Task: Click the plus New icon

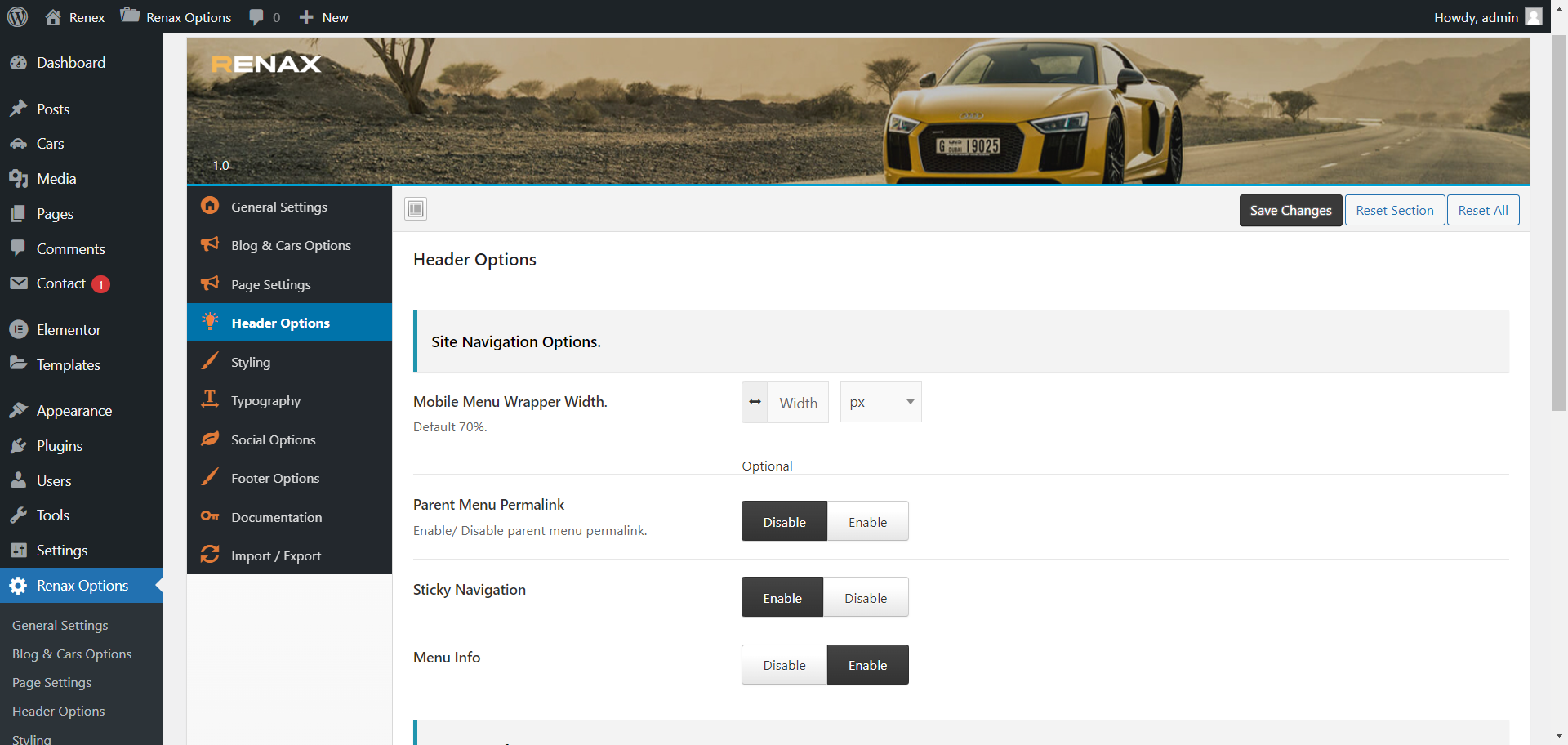Action: [306, 17]
